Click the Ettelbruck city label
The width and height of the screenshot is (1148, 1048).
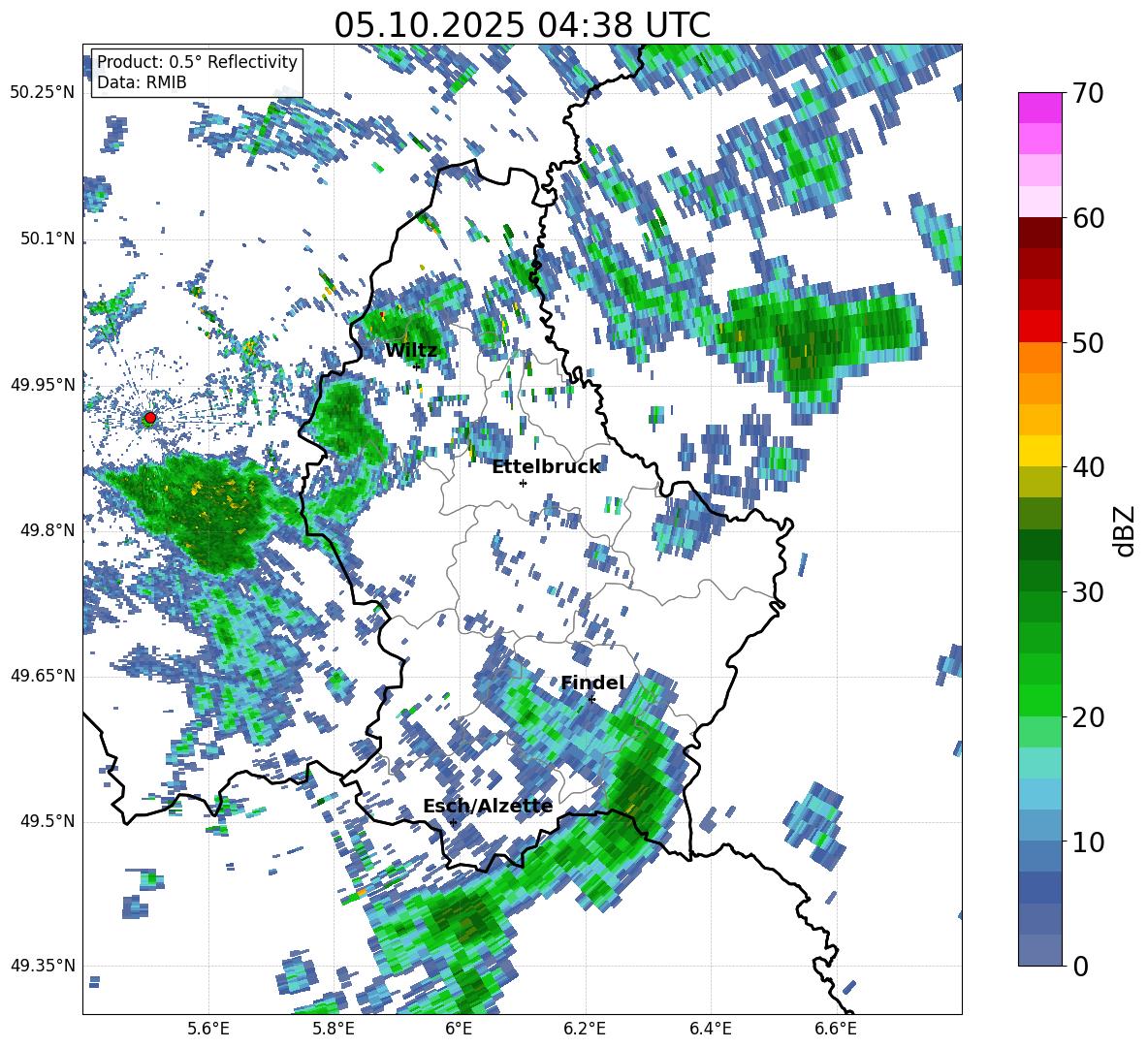tap(546, 467)
